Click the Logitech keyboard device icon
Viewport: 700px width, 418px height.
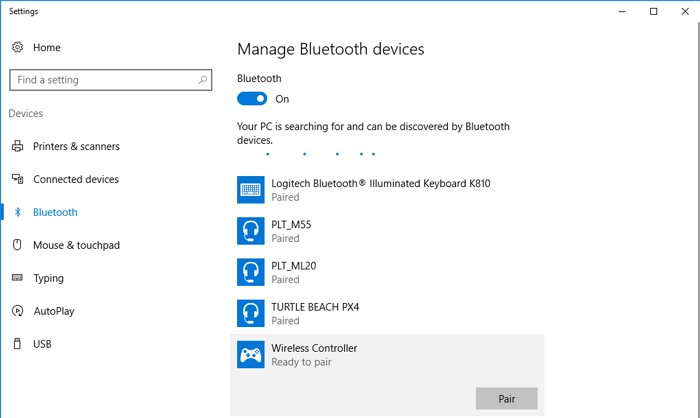(x=250, y=190)
